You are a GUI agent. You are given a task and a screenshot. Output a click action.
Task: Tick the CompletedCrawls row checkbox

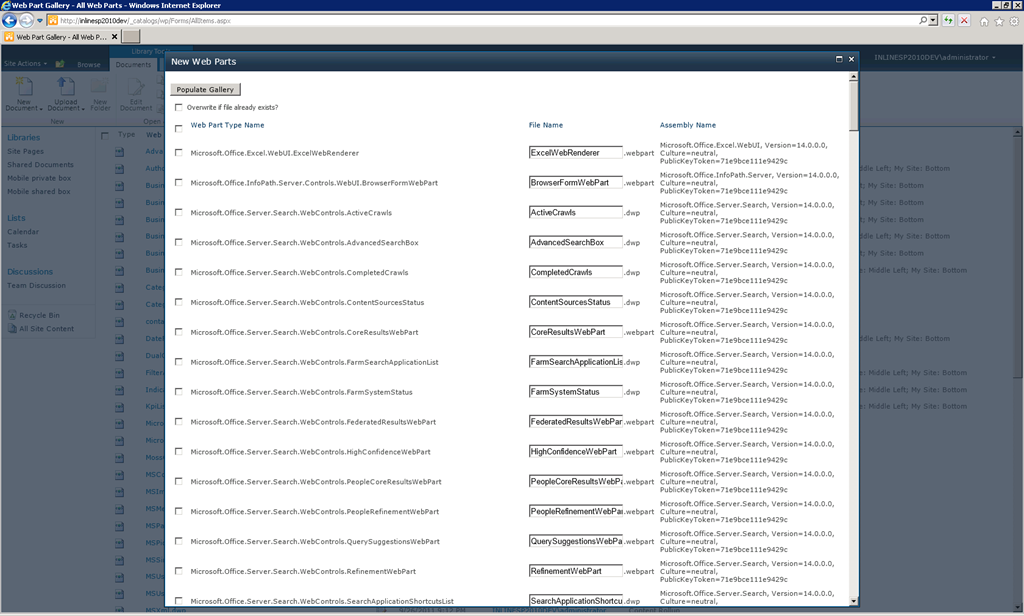178,272
